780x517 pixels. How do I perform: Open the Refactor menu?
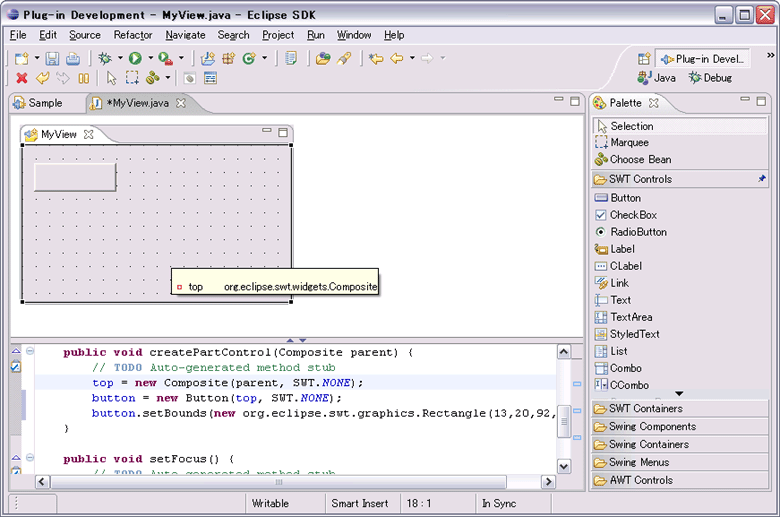pyautogui.click(x=133, y=35)
